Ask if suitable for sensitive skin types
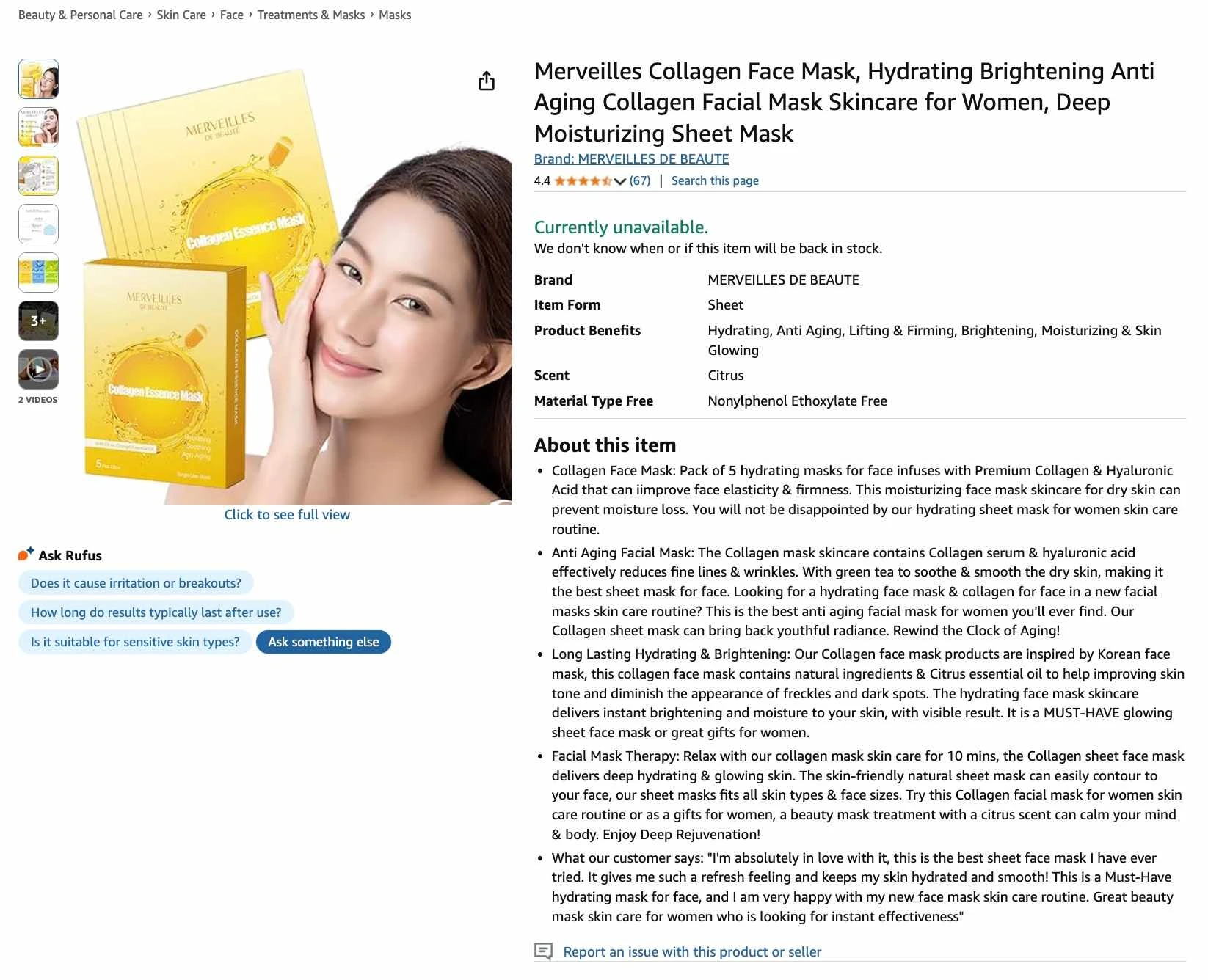1208x980 pixels. [135, 642]
